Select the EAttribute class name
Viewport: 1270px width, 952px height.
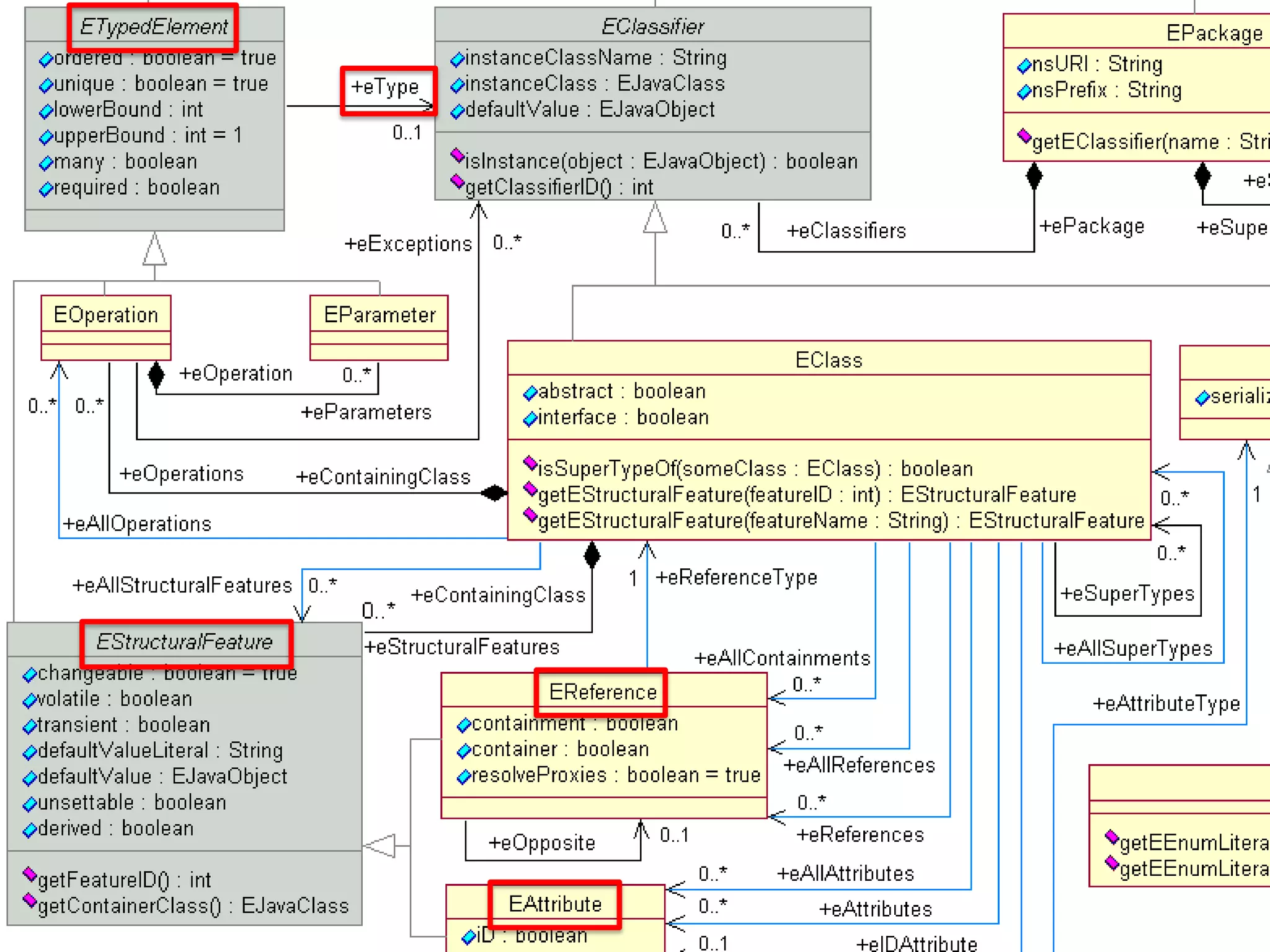coord(555,904)
